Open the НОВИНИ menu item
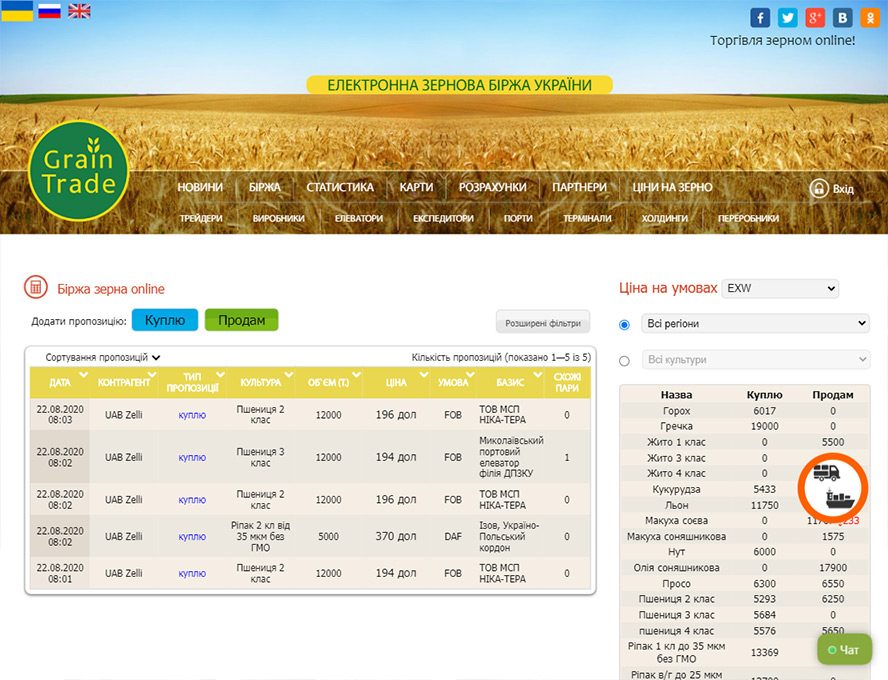The image size is (888, 680). 200,187
